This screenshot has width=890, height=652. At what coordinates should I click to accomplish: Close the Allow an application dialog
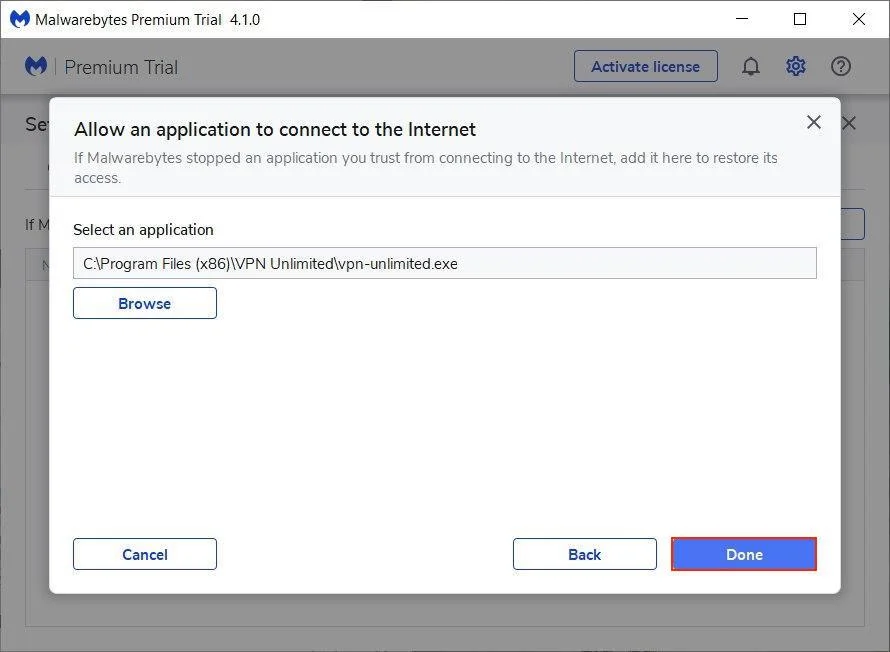(x=814, y=122)
